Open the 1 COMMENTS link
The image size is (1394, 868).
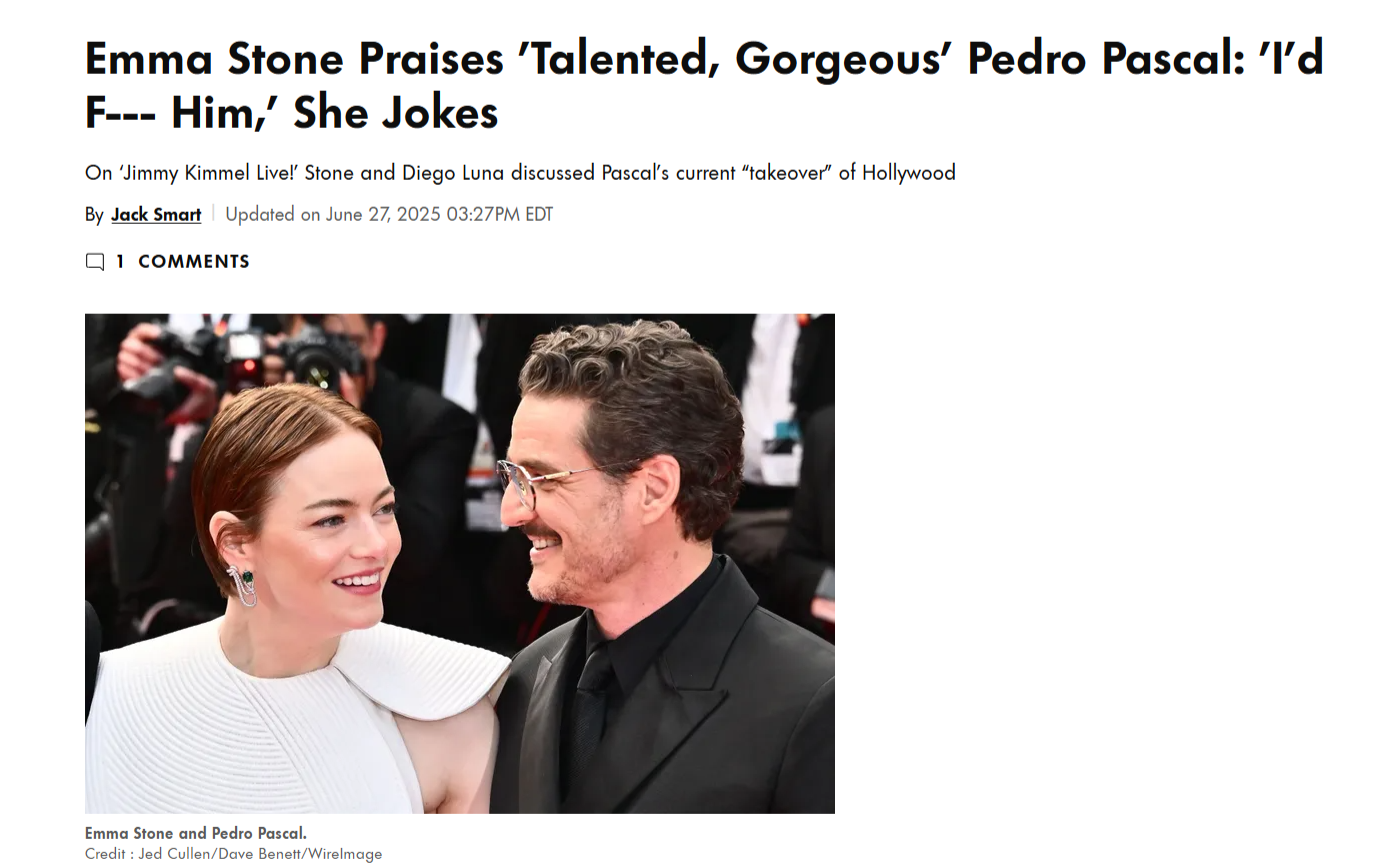coord(182,262)
